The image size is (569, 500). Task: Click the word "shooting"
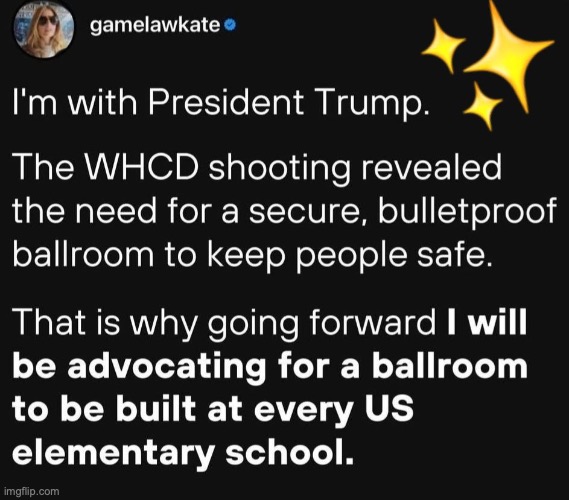[x=280, y=170]
